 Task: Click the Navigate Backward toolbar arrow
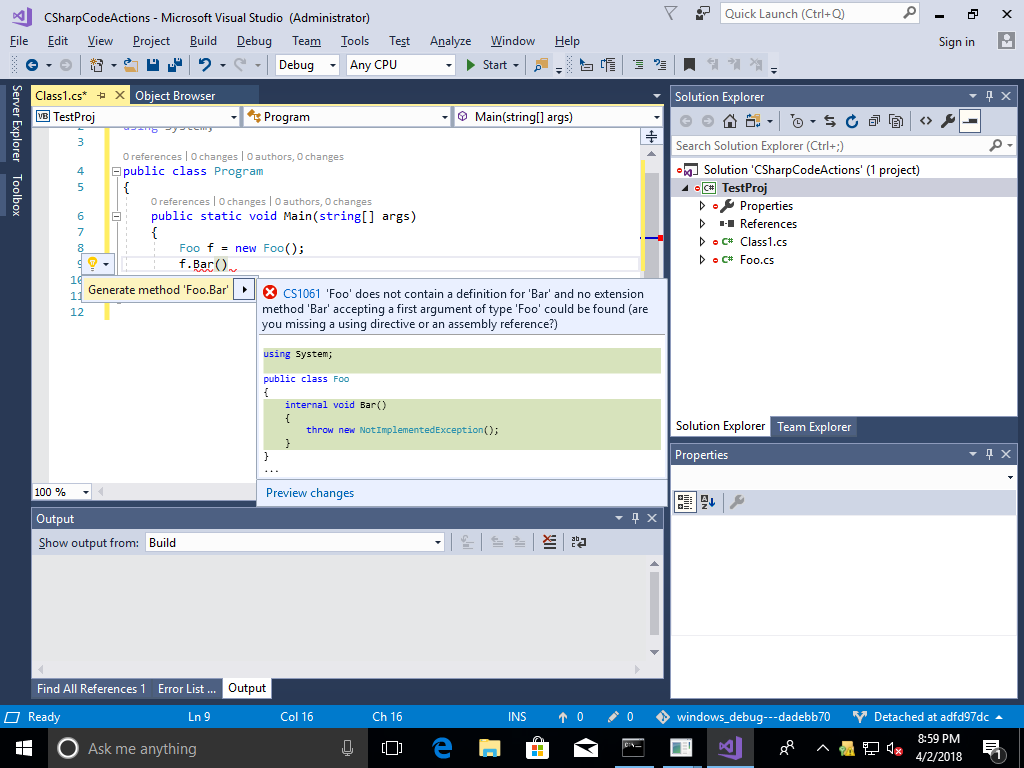[x=31, y=65]
